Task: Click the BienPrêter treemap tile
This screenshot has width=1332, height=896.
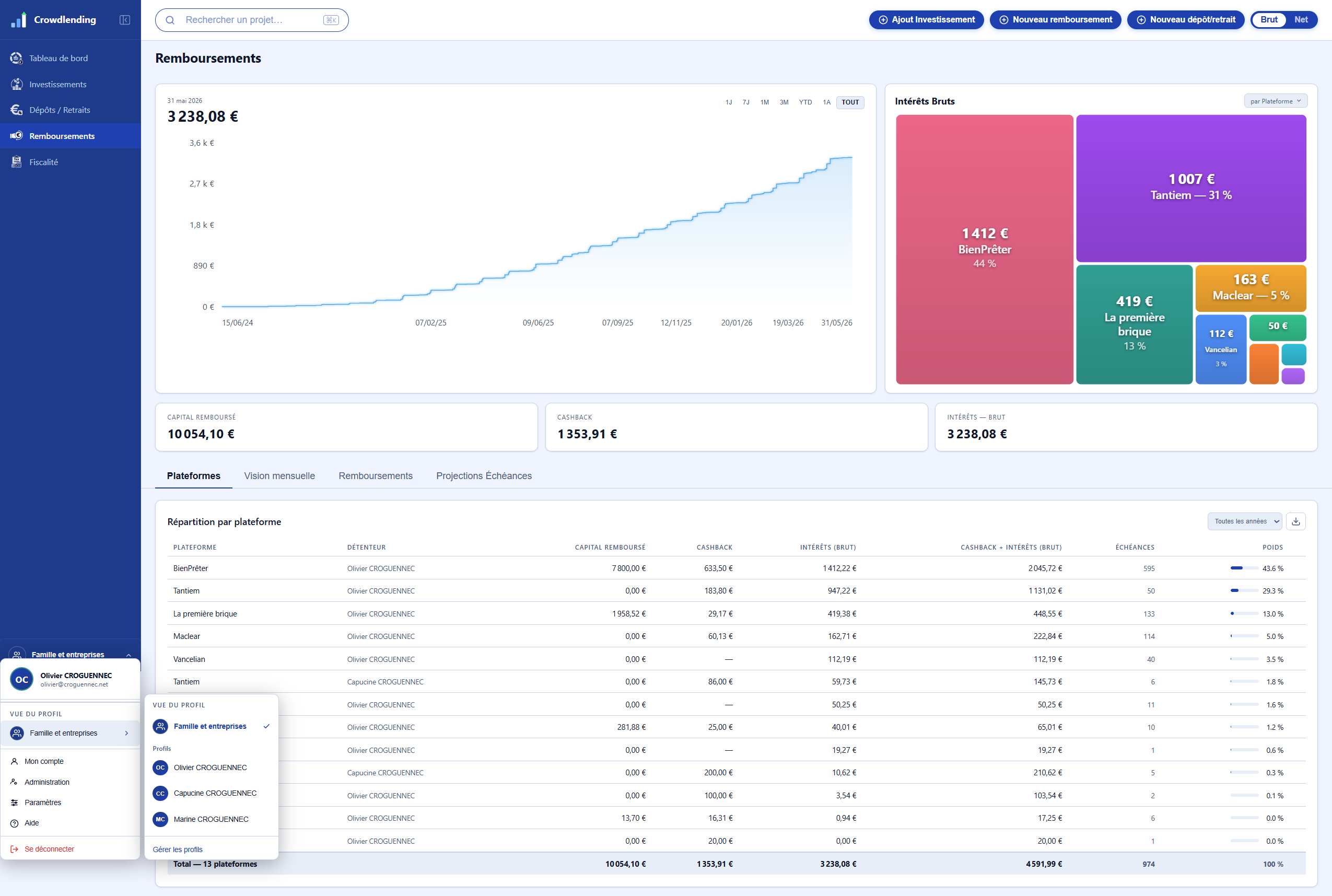Action: (984, 249)
